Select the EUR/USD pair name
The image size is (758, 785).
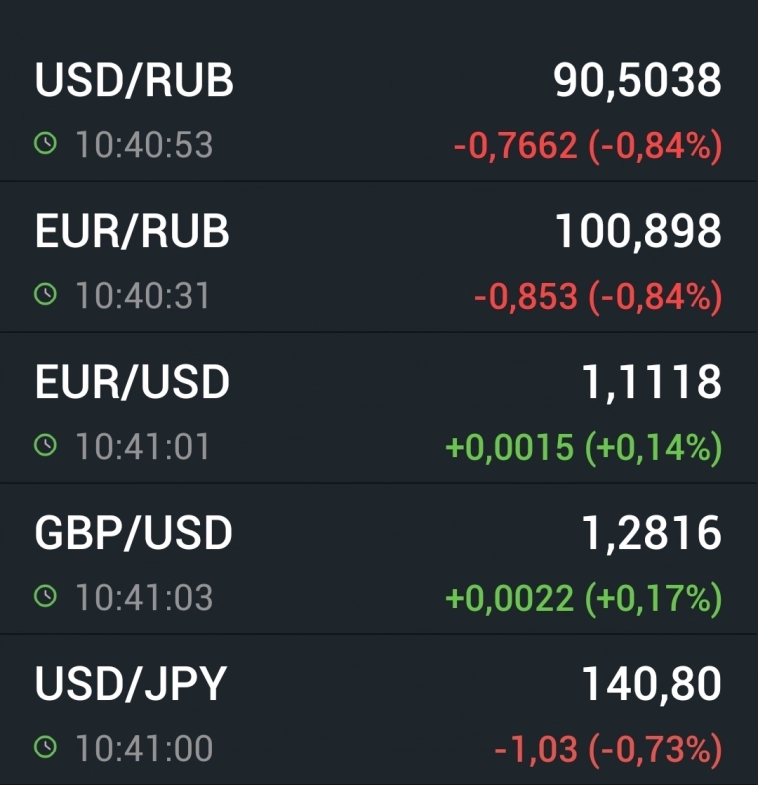tap(132, 382)
